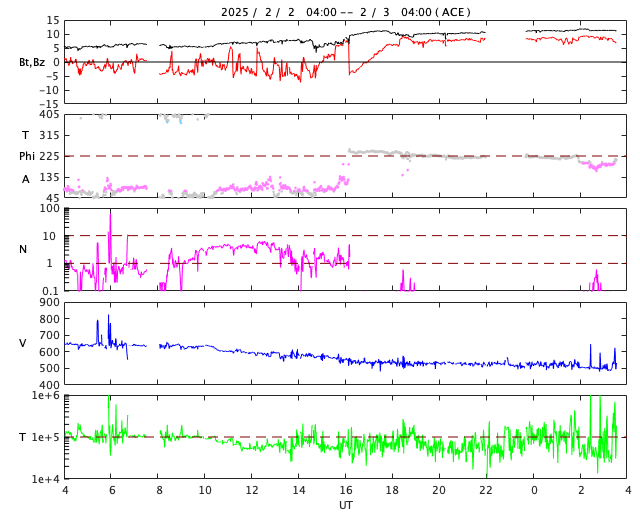Click the "12" hour tick on the UT axis
The width and height of the screenshot is (640, 512).
tap(252, 490)
